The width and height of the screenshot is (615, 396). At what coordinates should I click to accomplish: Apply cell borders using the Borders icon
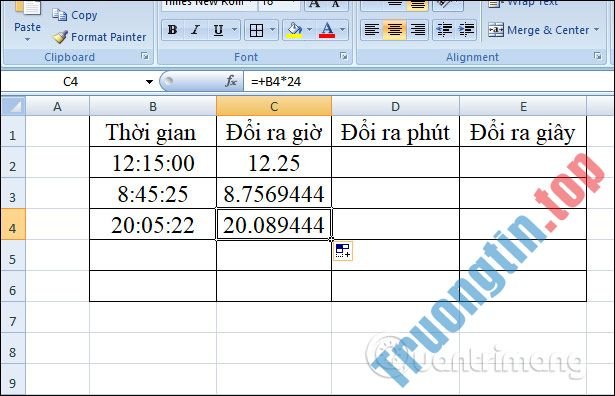(257, 30)
